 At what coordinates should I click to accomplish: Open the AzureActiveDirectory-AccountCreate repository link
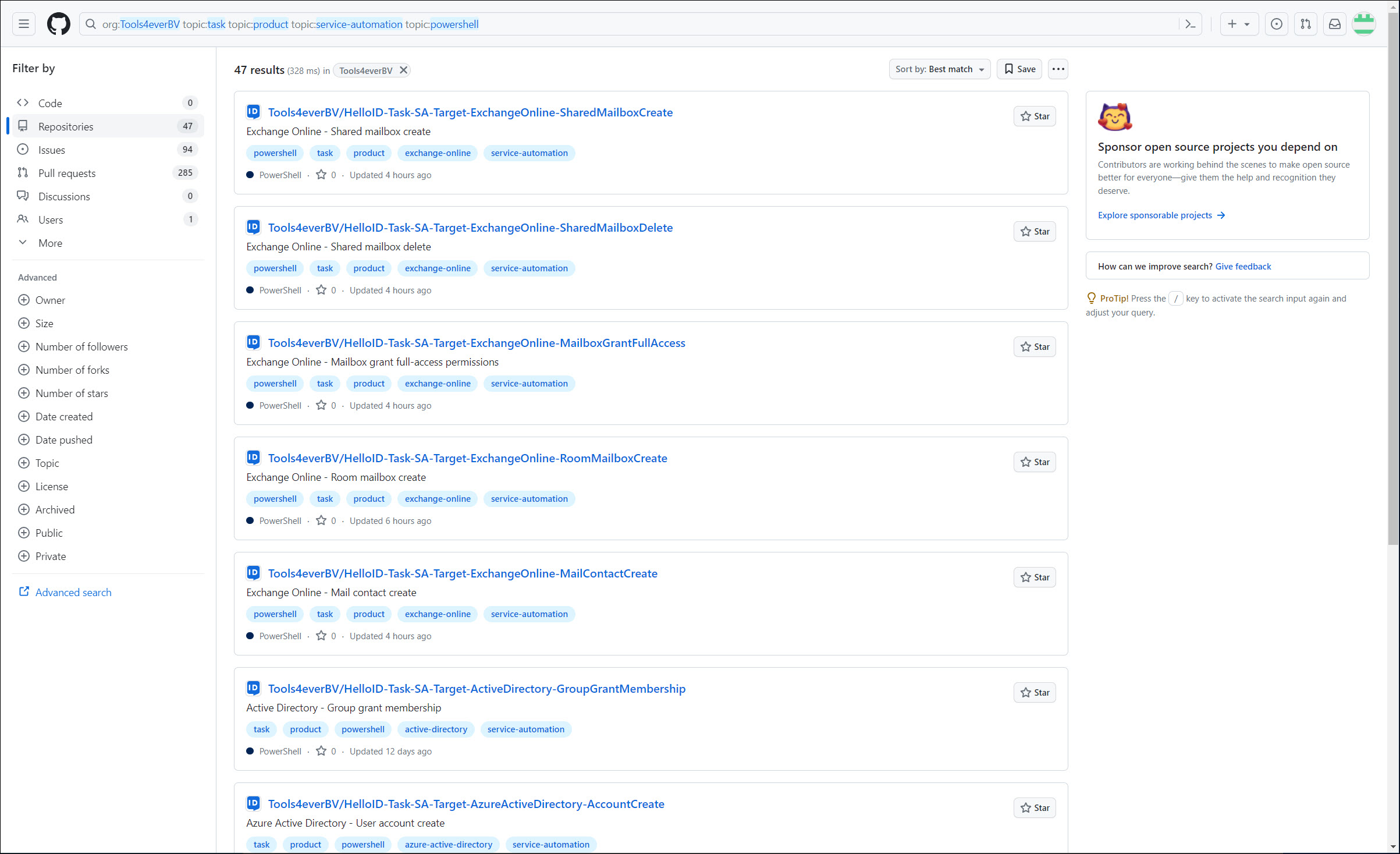point(466,804)
